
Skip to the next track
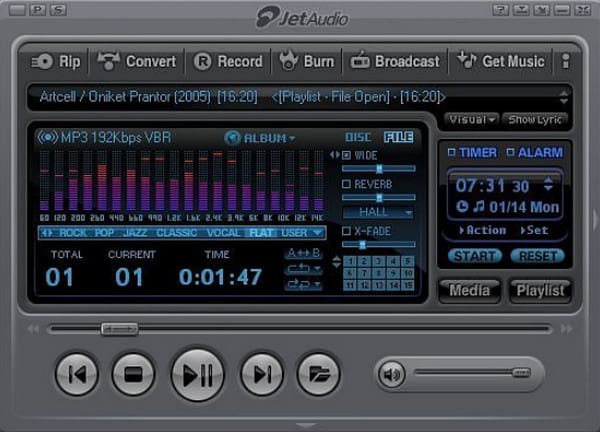[262, 374]
